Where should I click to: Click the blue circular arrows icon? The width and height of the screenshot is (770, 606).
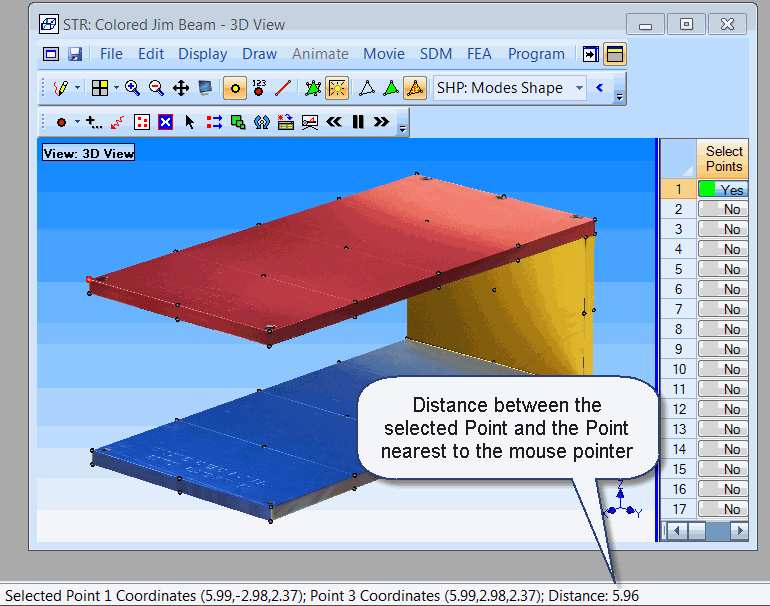pyautogui.click(x=262, y=122)
